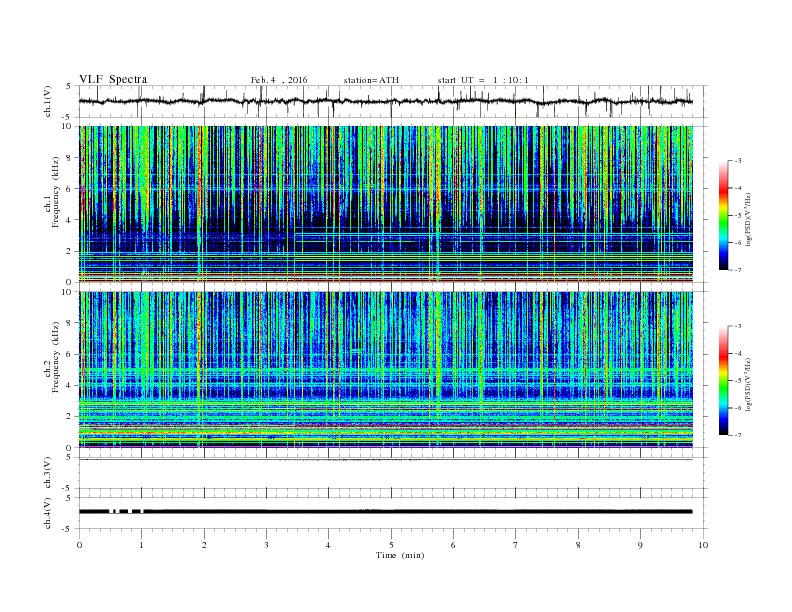This screenshot has height=612, width=792.
Task: Click the "start UT = 1:10:1" label
Action: click(483, 80)
